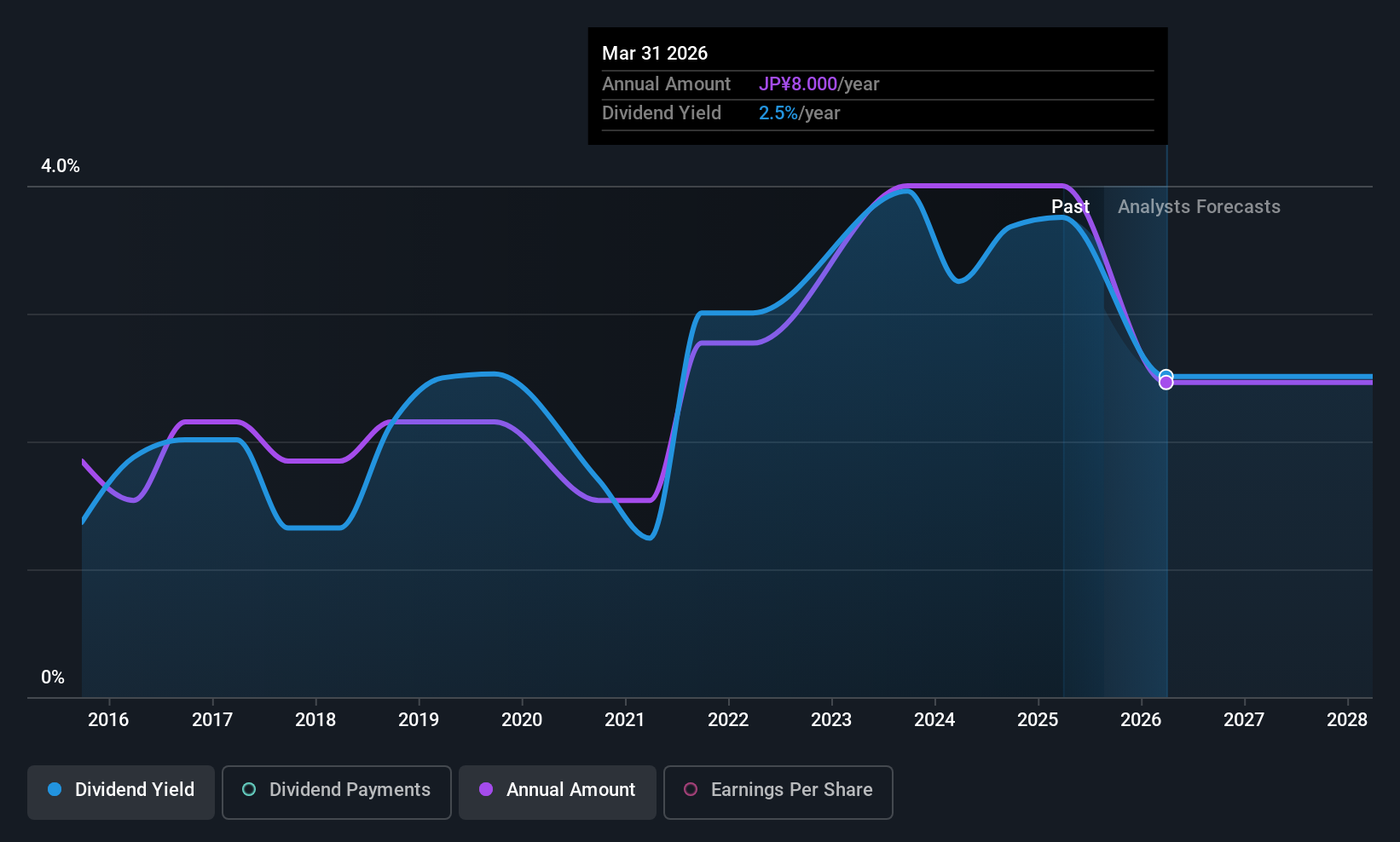Click the 2028 x-axis year label
1400x842 pixels.
point(1347,720)
